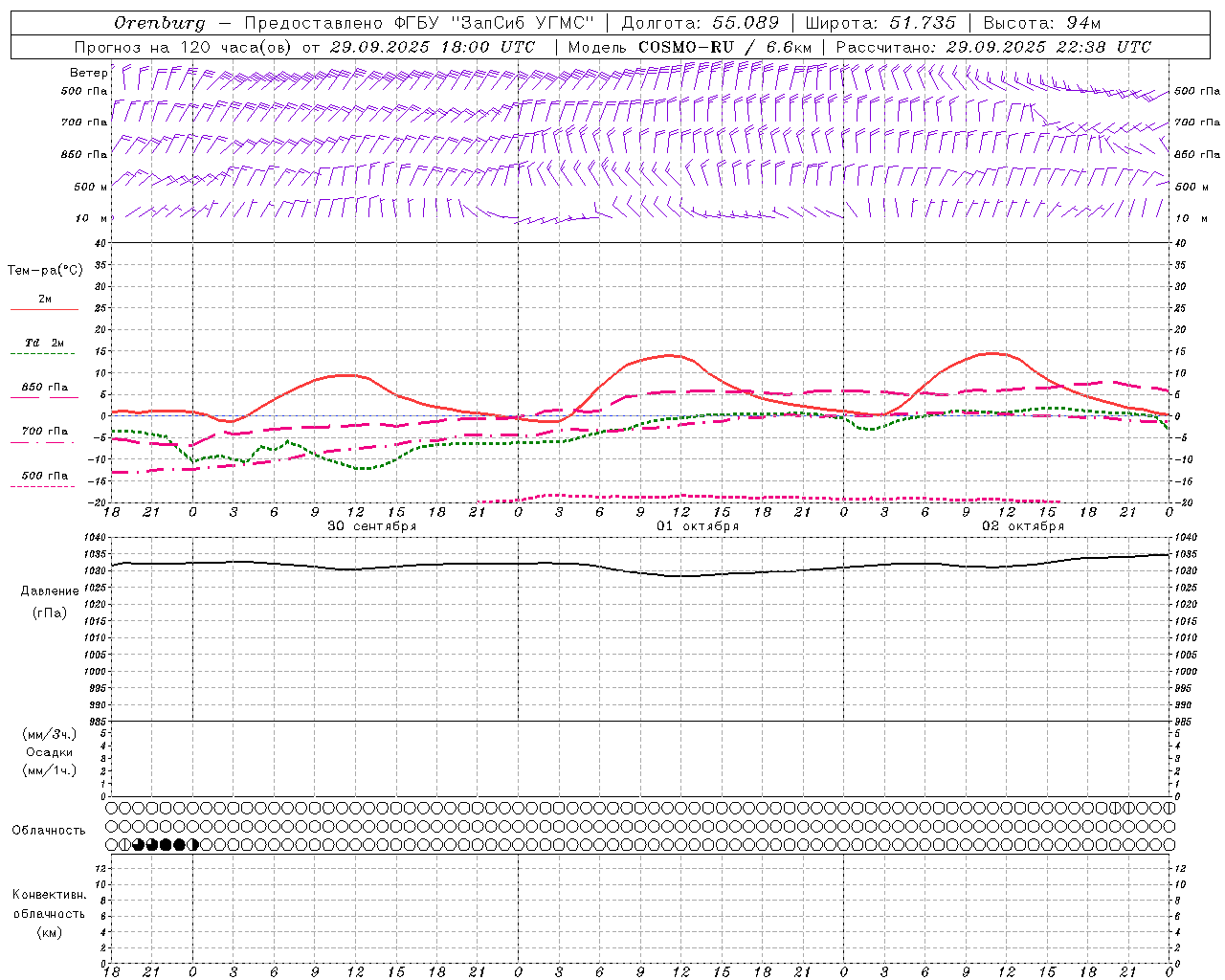Image resolution: width=1225 pixels, height=980 pixels.
Task: Click the 'Давление' pressure panel label
Action: 50,591
